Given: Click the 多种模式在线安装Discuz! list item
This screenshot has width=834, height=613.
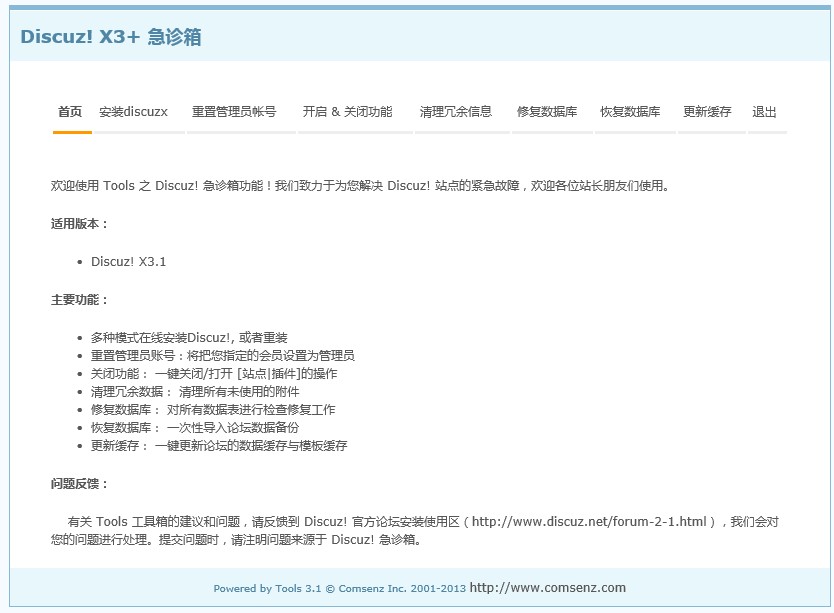Looking at the screenshot, I should [x=189, y=338].
